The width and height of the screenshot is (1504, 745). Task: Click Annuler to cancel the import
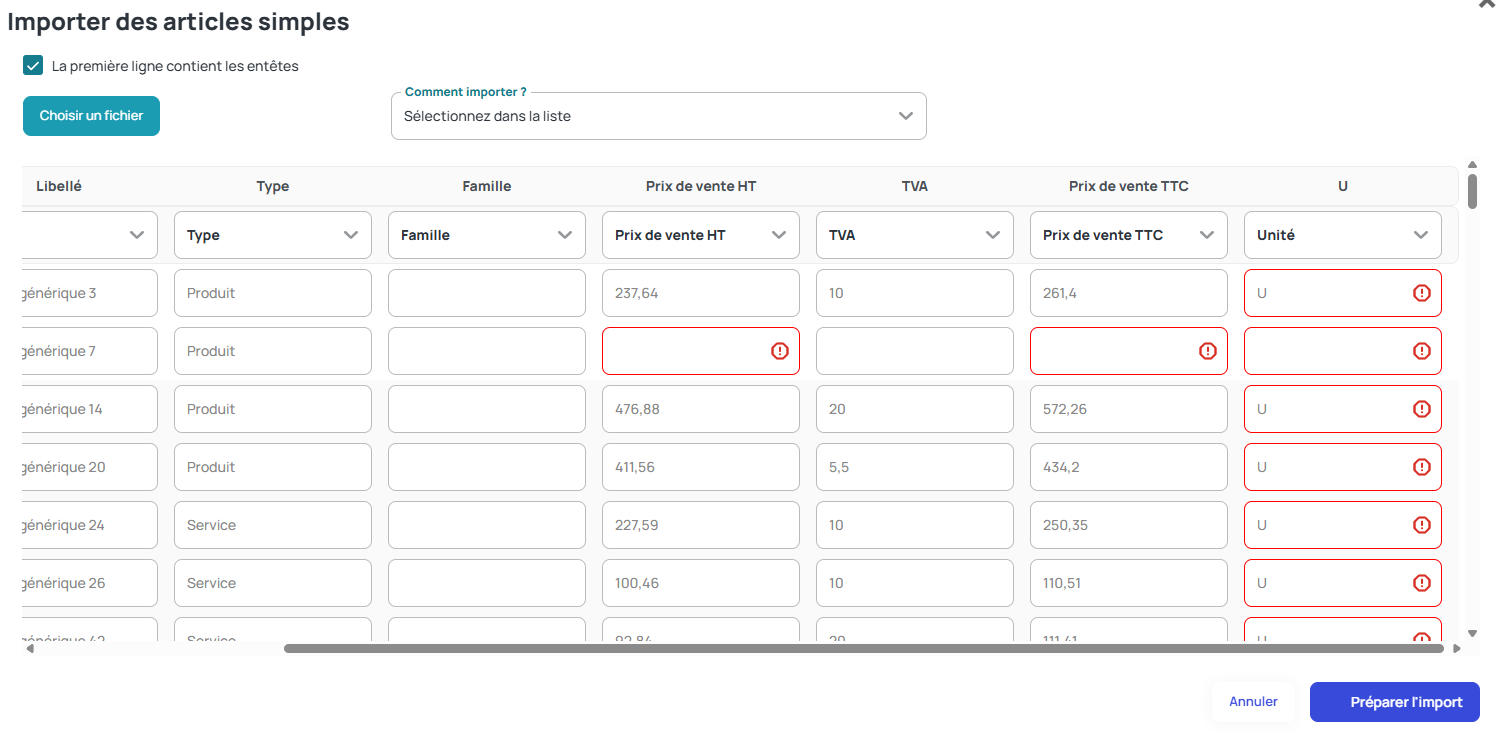pos(1253,702)
